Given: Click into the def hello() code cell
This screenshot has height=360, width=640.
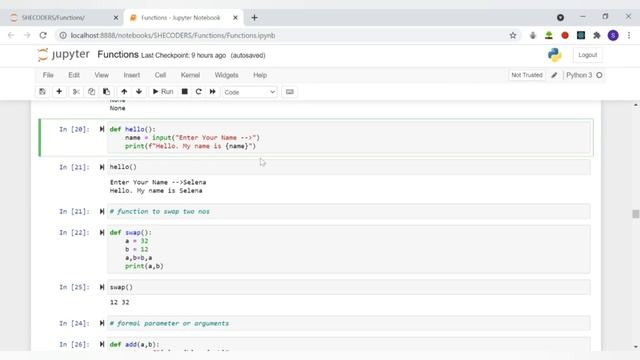Looking at the screenshot, I should (349, 138).
